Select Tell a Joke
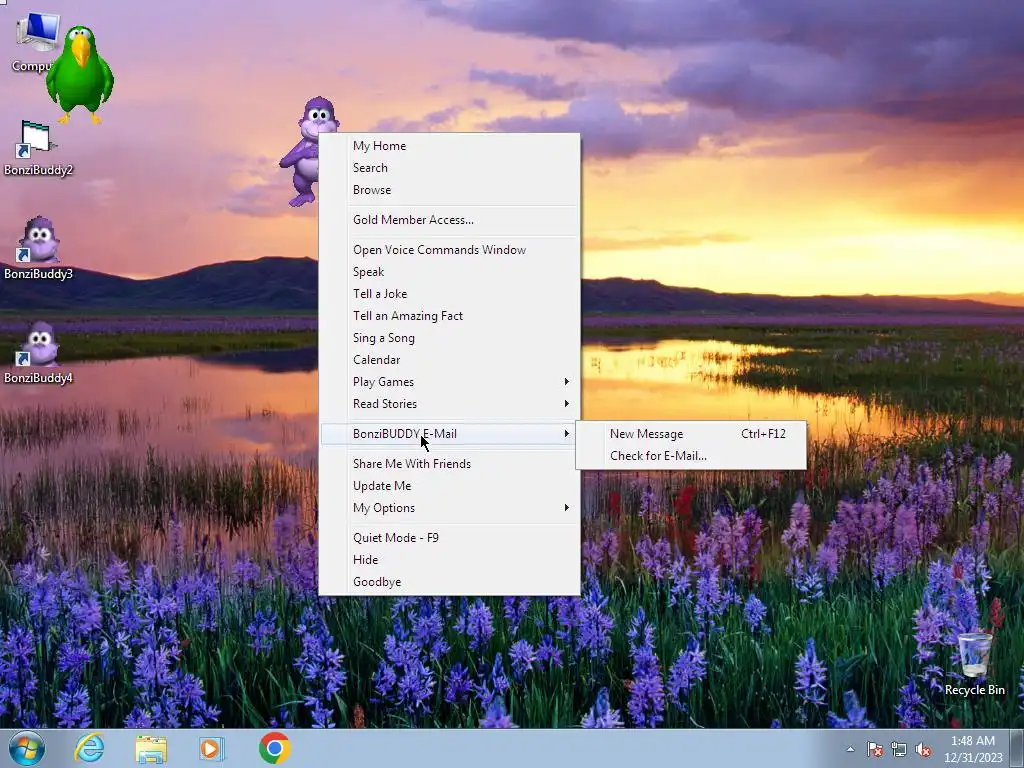This screenshot has height=768, width=1024. coord(450,294)
